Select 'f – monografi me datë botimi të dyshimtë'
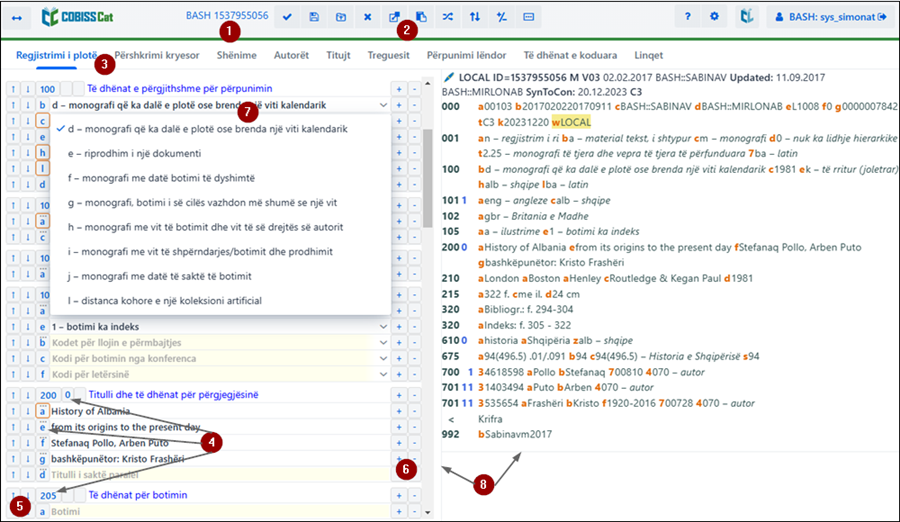This screenshot has height=522, width=900. click(220, 179)
